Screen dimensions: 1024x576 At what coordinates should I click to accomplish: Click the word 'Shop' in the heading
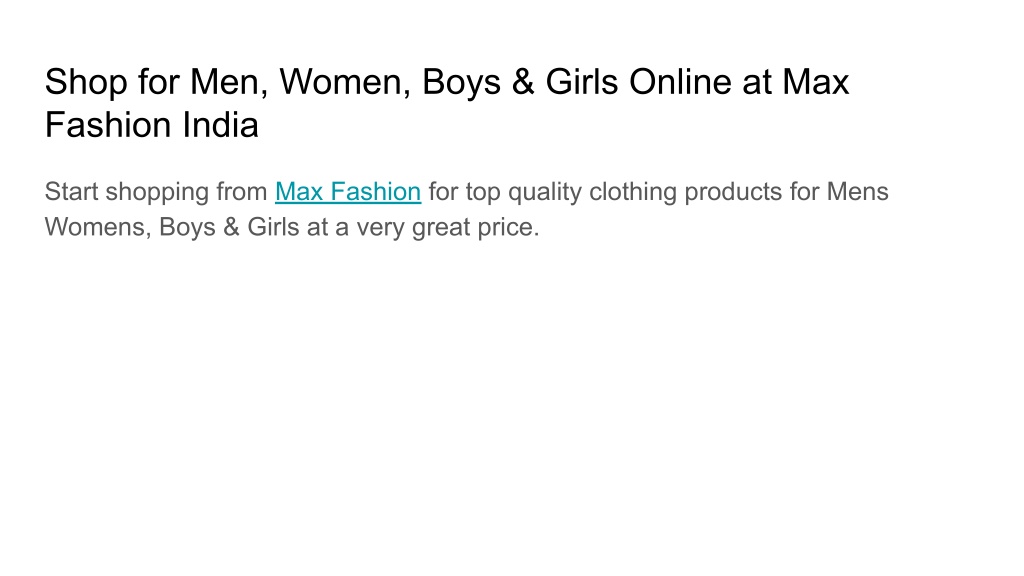pyautogui.click(x=86, y=83)
